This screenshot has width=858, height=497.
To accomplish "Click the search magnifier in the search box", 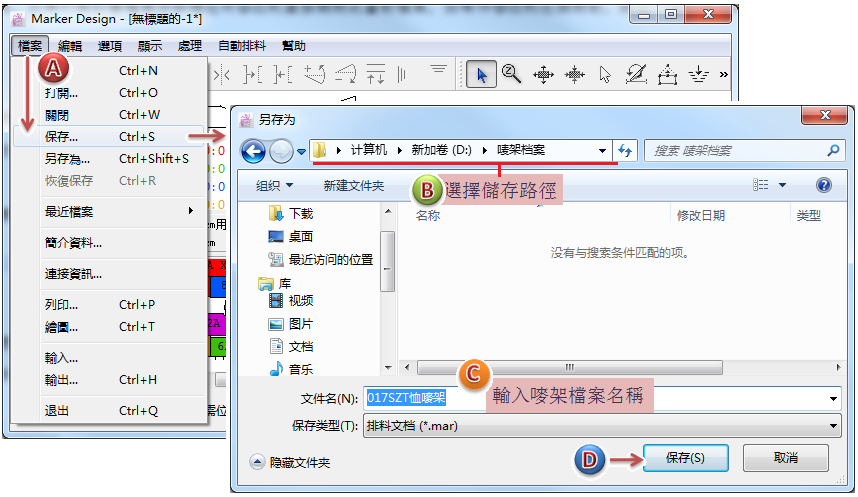I will (x=833, y=151).
